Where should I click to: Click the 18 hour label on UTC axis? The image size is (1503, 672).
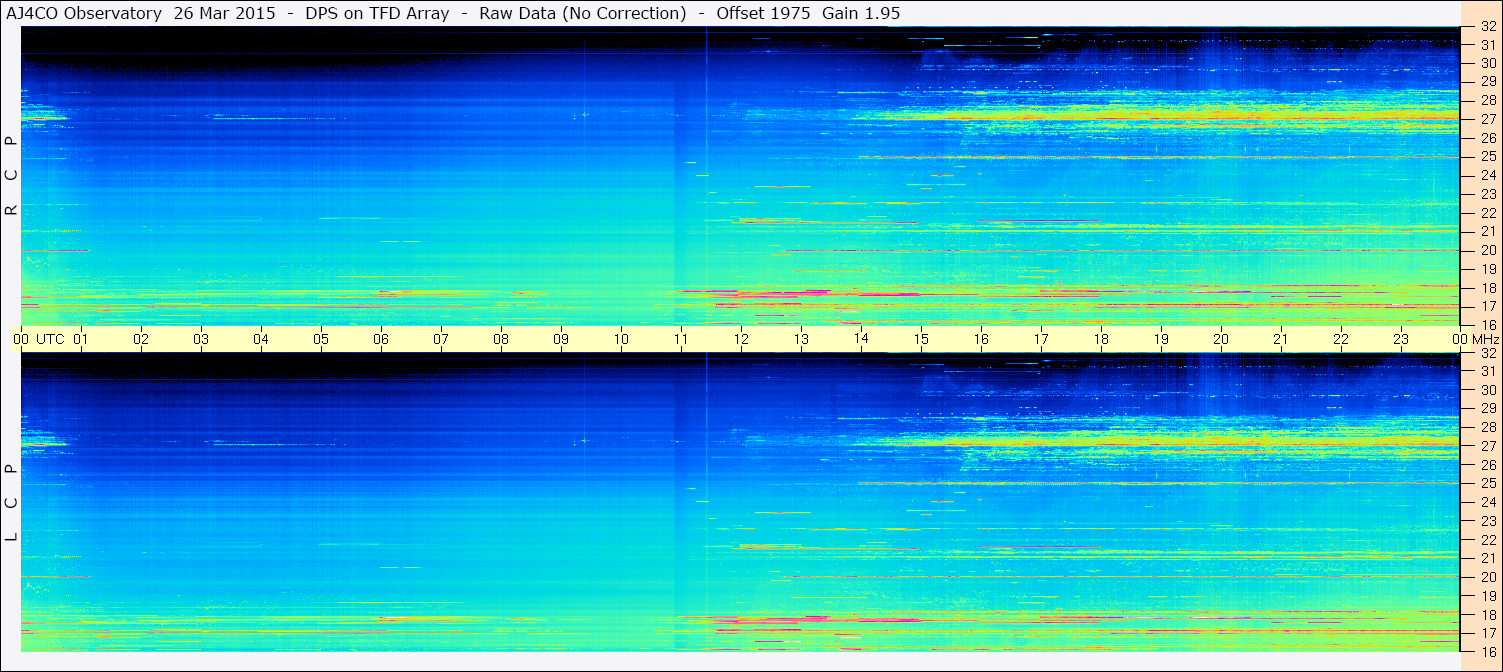1101,339
